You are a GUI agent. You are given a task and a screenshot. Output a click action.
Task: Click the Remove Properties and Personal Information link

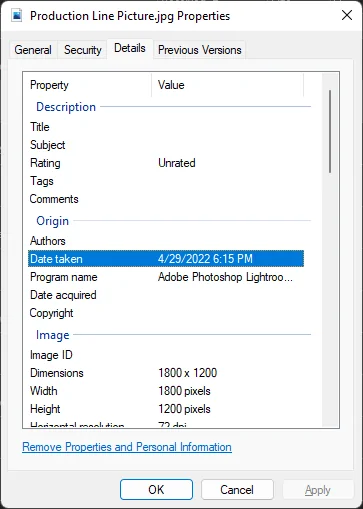pyautogui.click(x=127, y=447)
